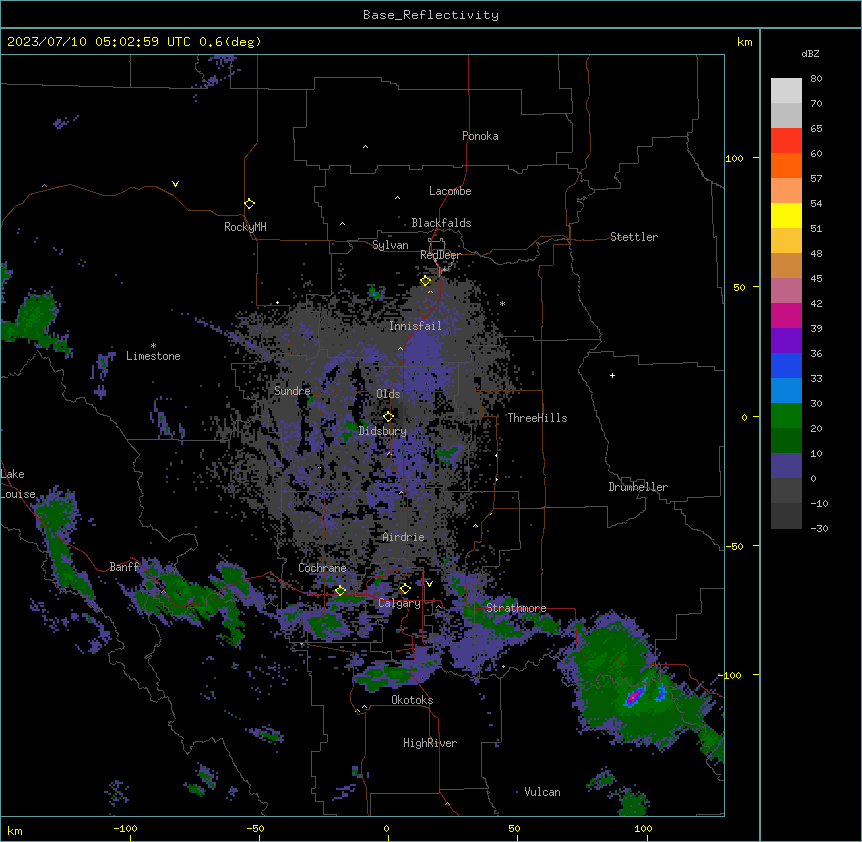
Task: Click the Lake Louise label
Action: tap(18, 484)
